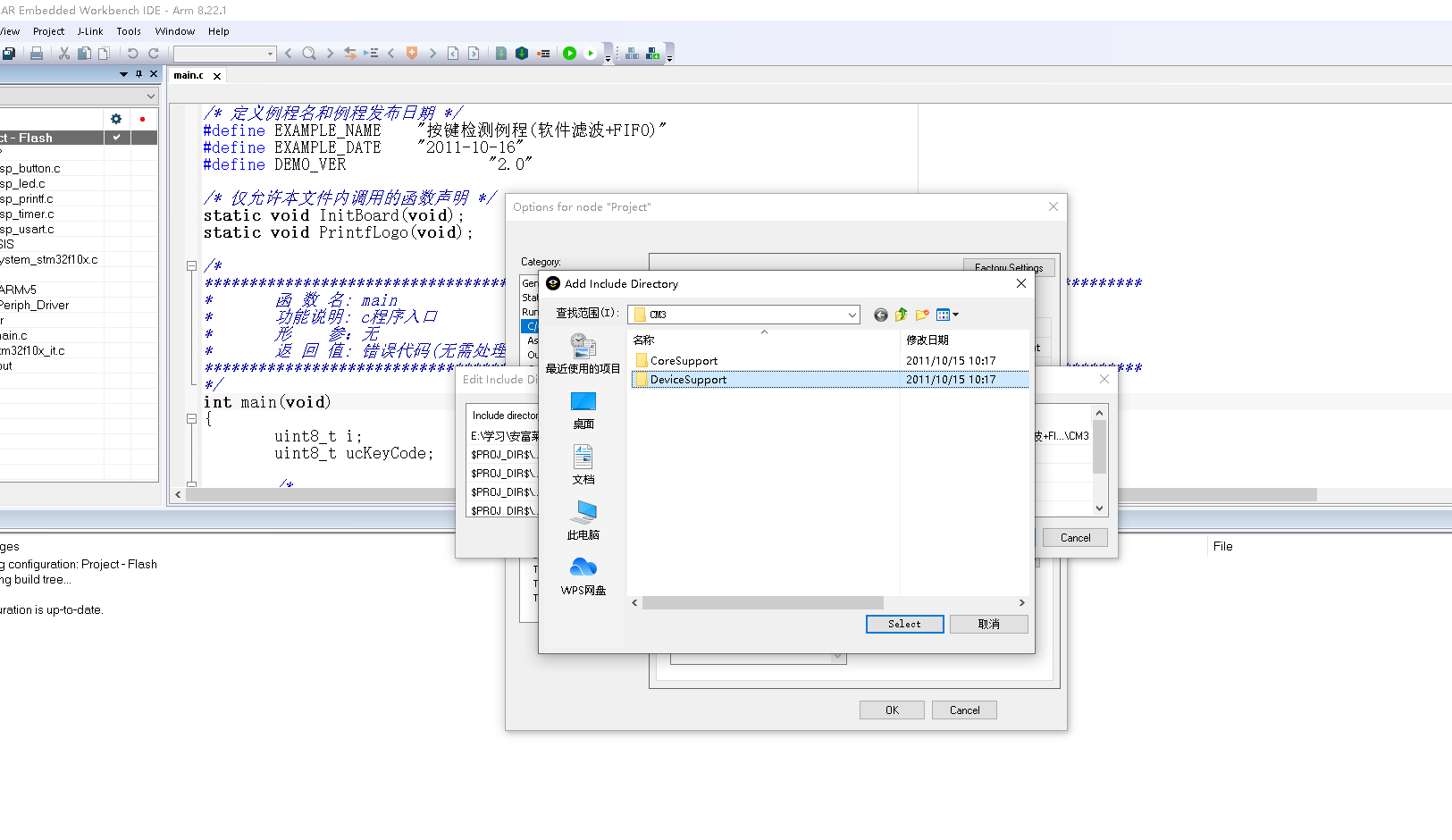Click the Up One Level folder icon
1452x840 pixels.
902,315
